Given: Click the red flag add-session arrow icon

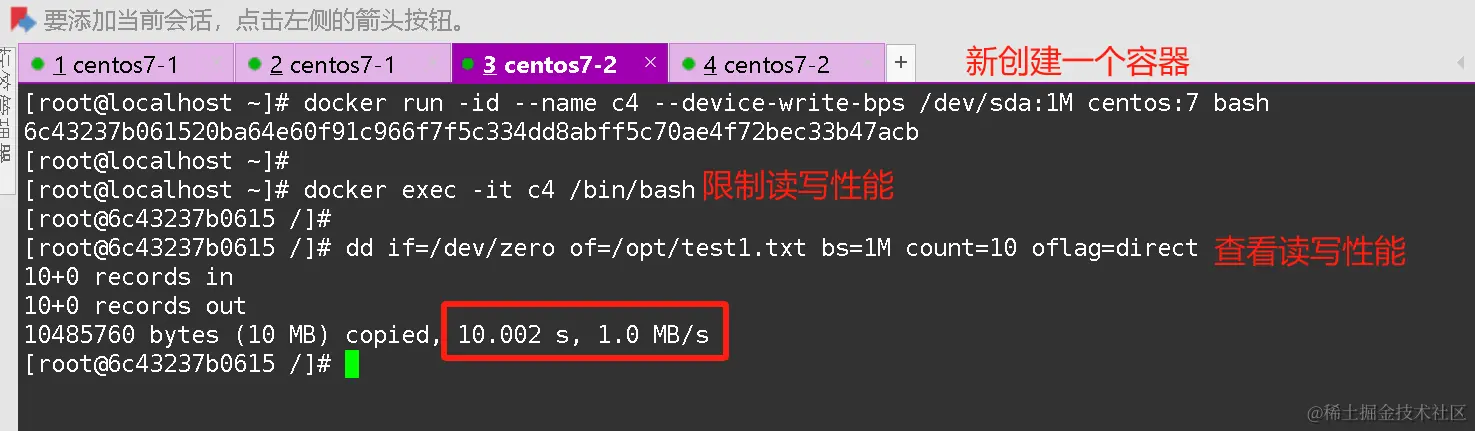Looking at the screenshot, I should click(22, 19).
